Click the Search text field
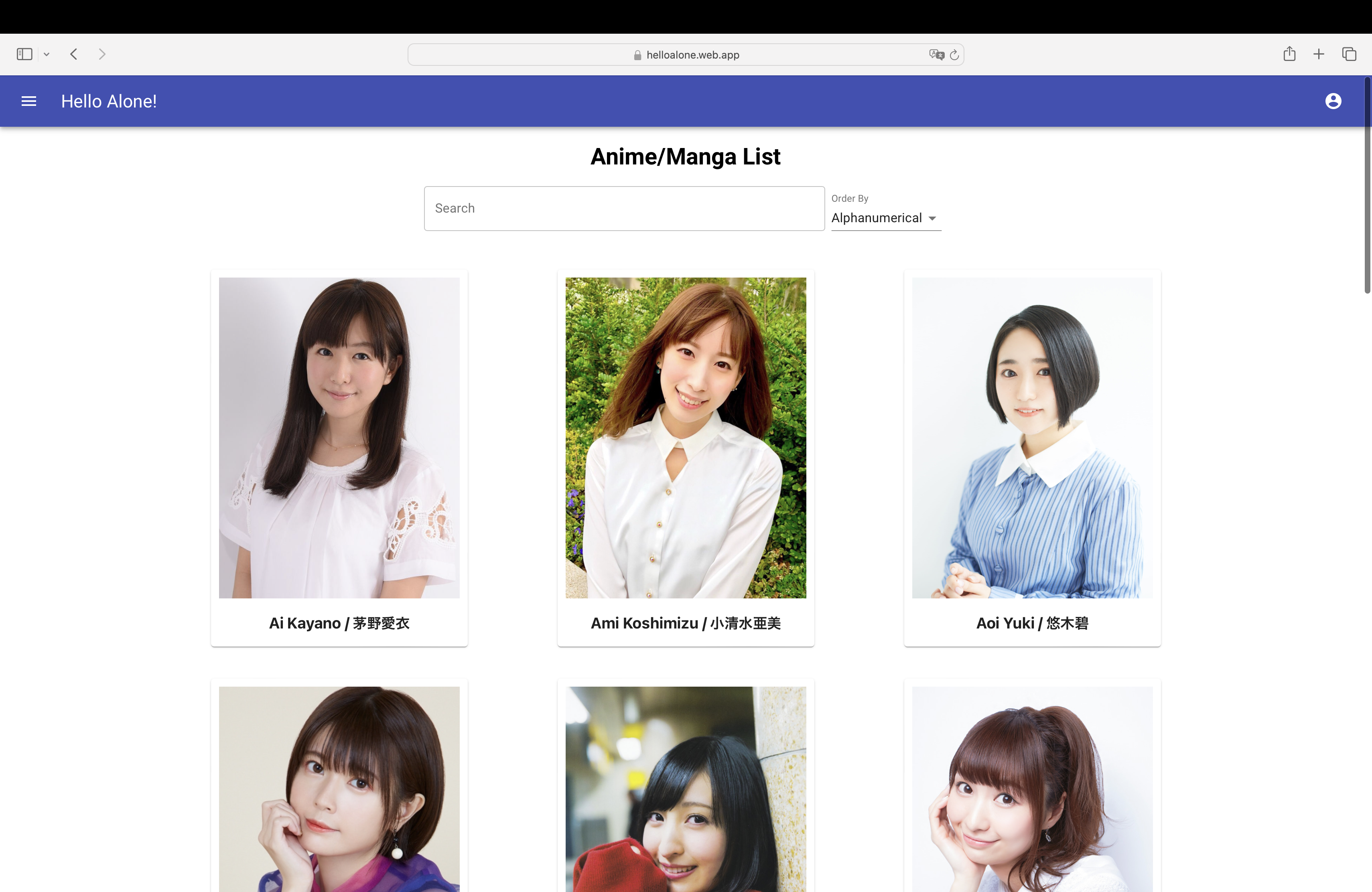The width and height of the screenshot is (1372, 892). pyautogui.click(x=624, y=209)
